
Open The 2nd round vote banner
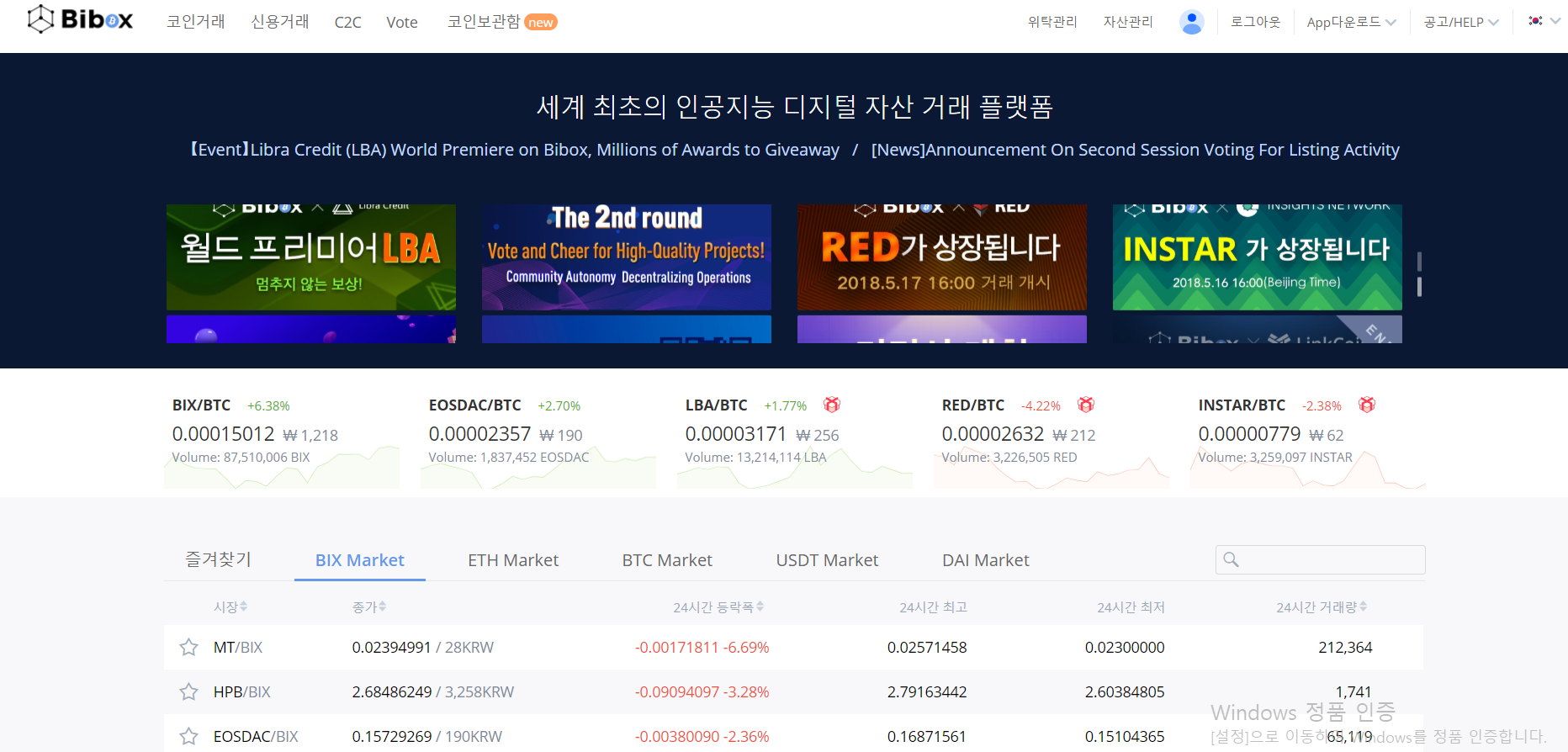tap(627, 257)
